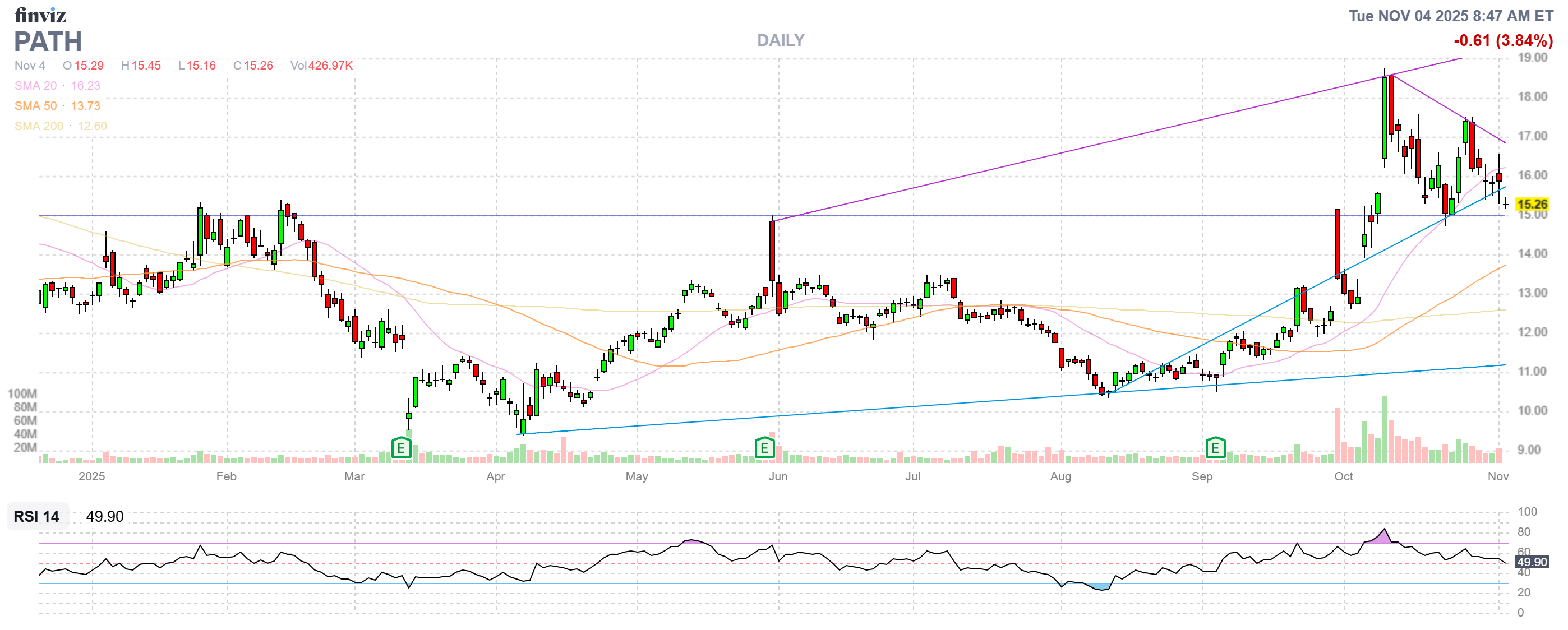Click the blue RSI oversold area in August
Viewport: 1568px width, 630px height.
coord(1100,587)
